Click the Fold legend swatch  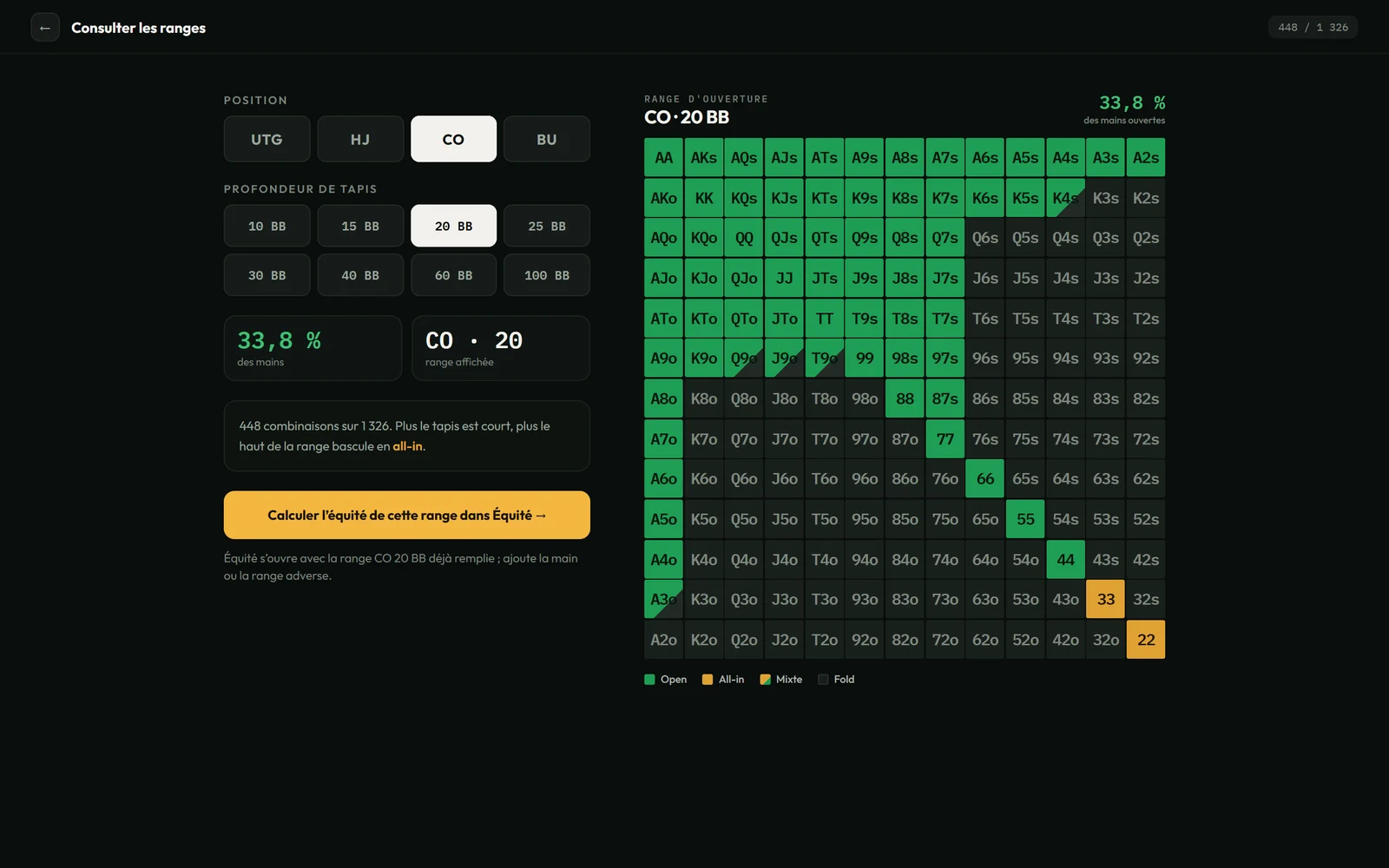tap(823, 680)
